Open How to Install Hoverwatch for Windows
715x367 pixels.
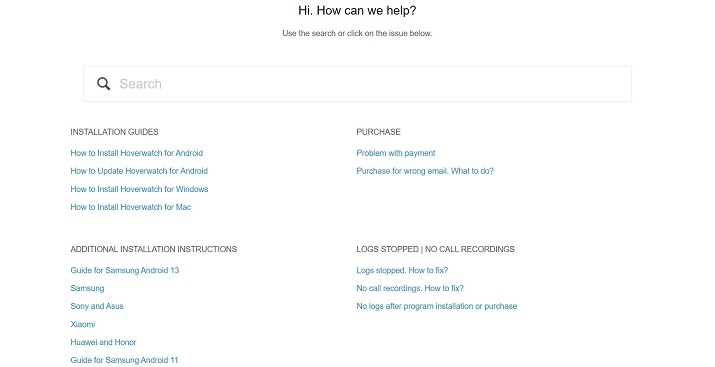(139, 189)
